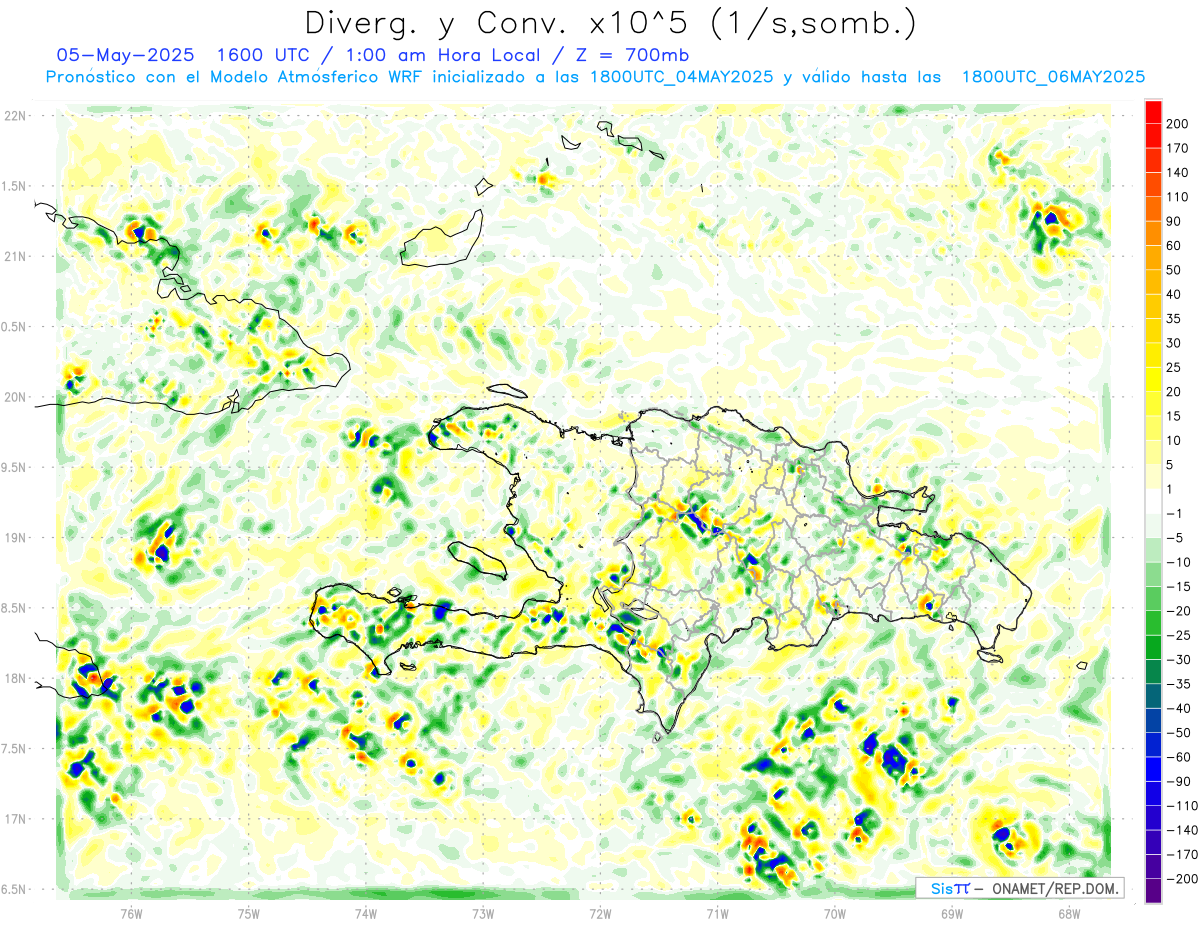Click the 20N latitude label

click(x=15, y=397)
